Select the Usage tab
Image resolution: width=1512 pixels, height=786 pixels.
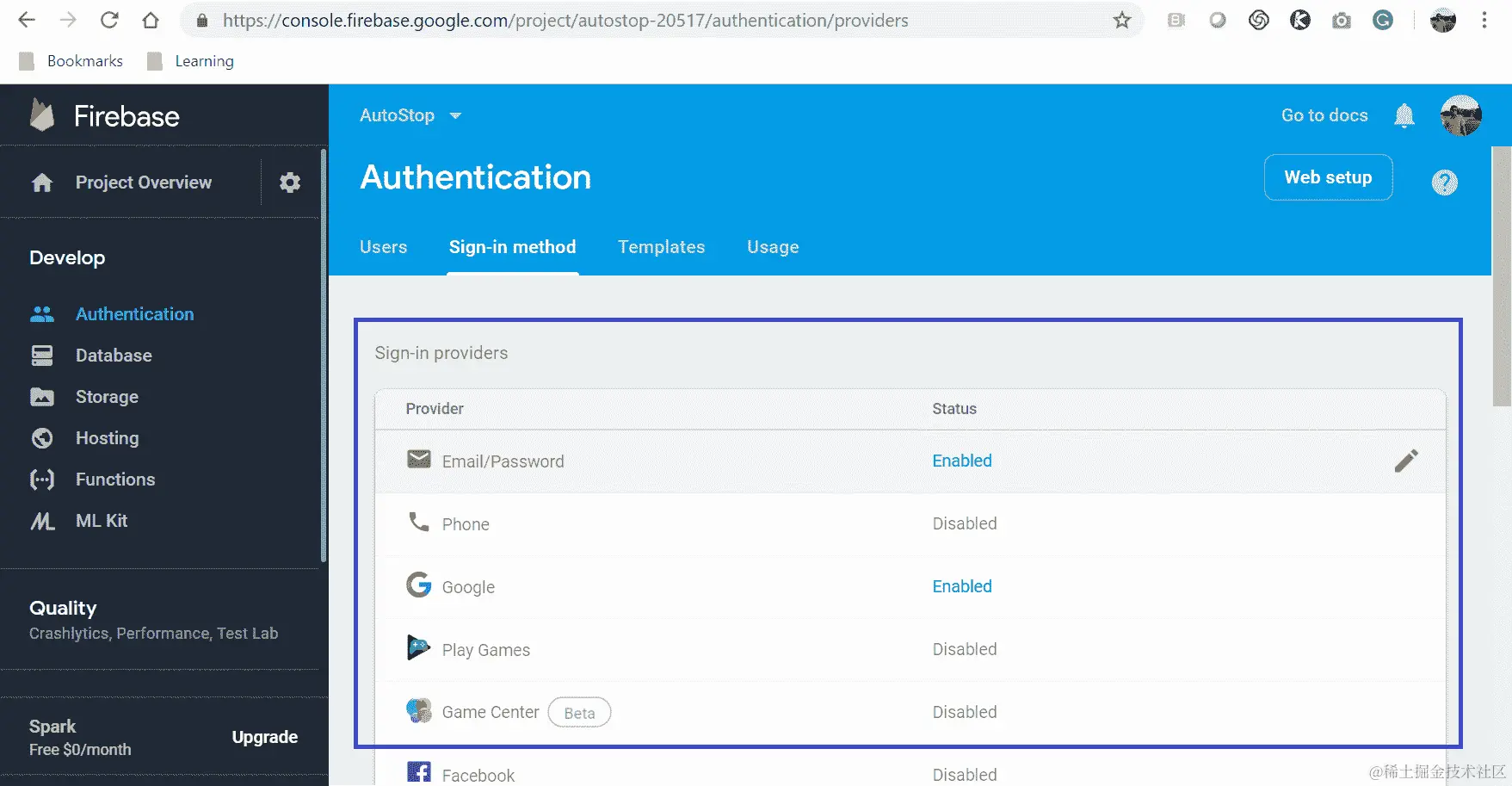773,247
